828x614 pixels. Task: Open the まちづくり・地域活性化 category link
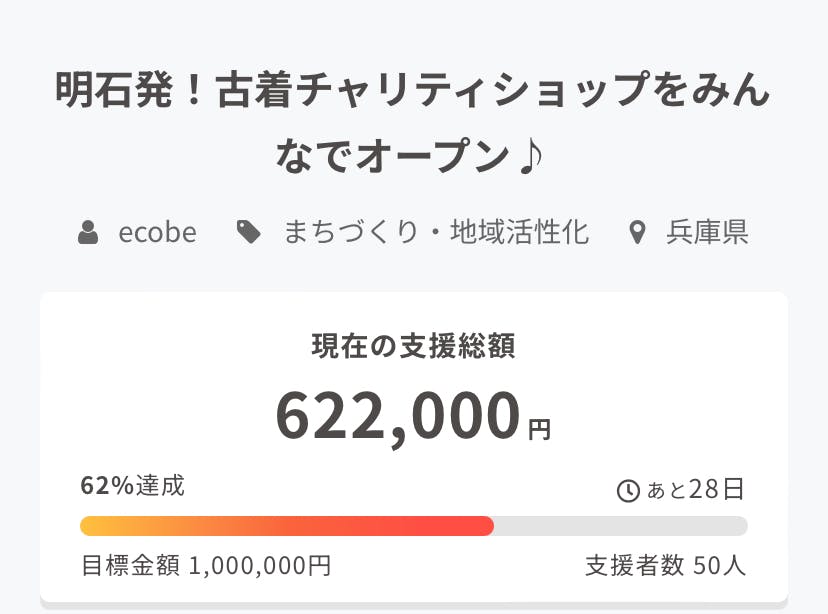(x=436, y=233)
